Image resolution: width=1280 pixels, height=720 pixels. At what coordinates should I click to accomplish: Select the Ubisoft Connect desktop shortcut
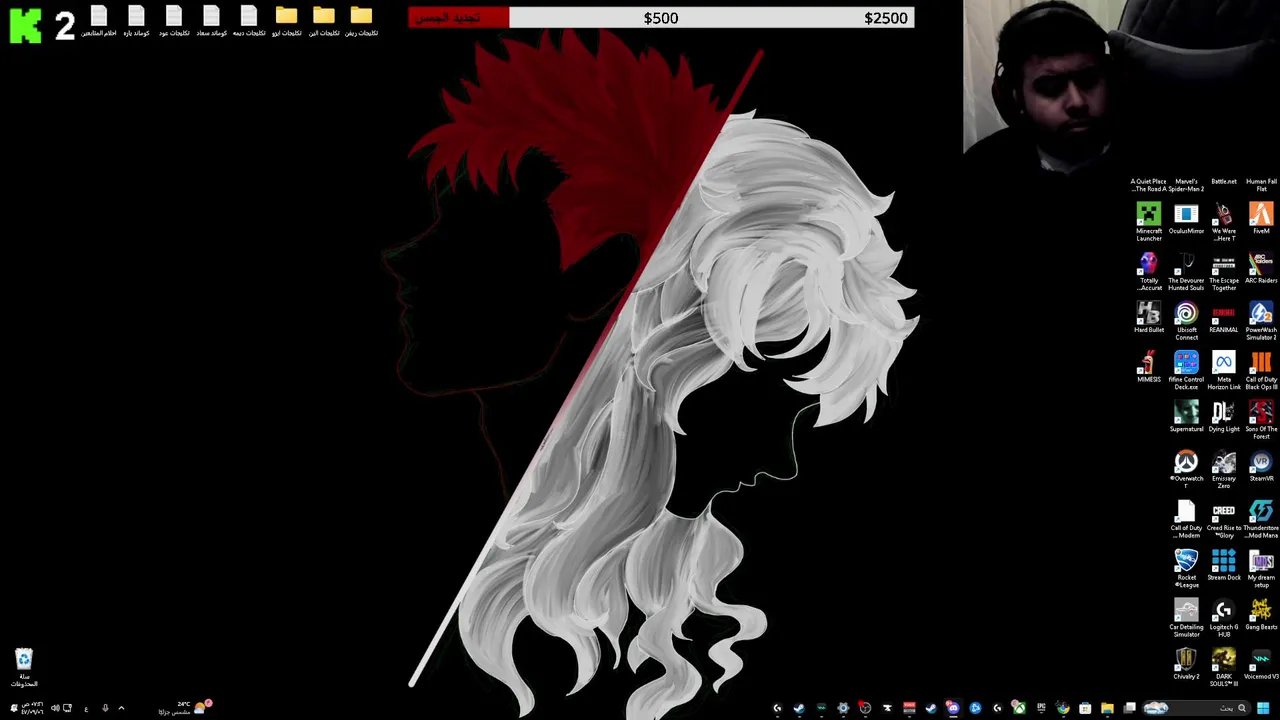[x=1186, y=321]
